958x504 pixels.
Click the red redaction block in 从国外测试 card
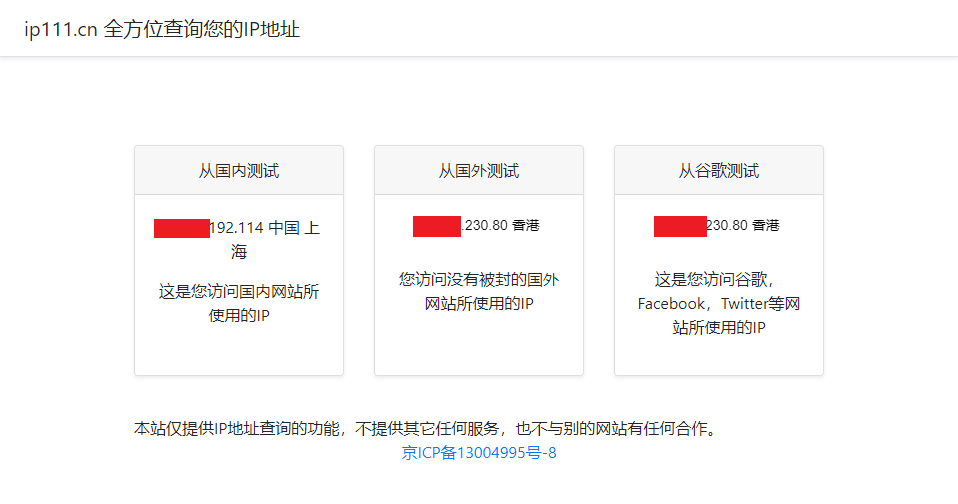437,226
